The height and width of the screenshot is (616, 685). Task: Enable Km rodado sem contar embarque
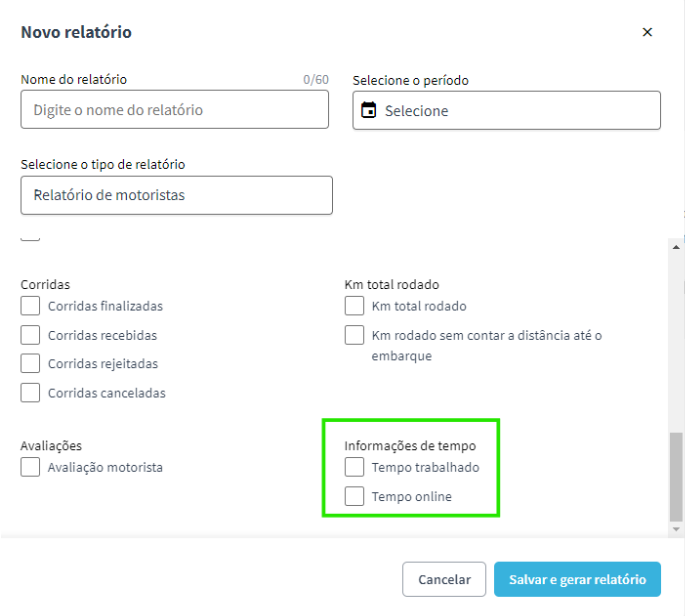(354, 335)
